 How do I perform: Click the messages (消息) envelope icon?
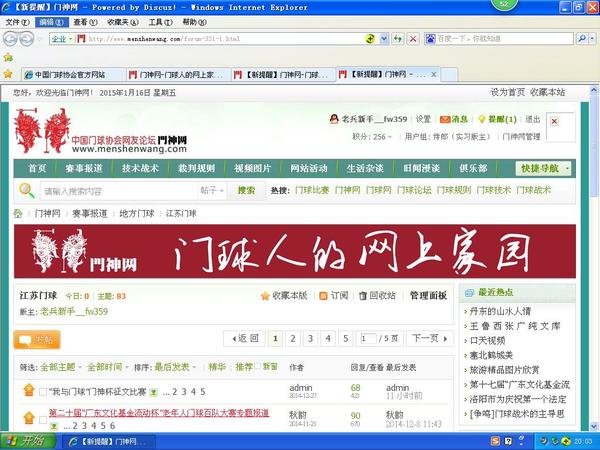click(445, 119)
